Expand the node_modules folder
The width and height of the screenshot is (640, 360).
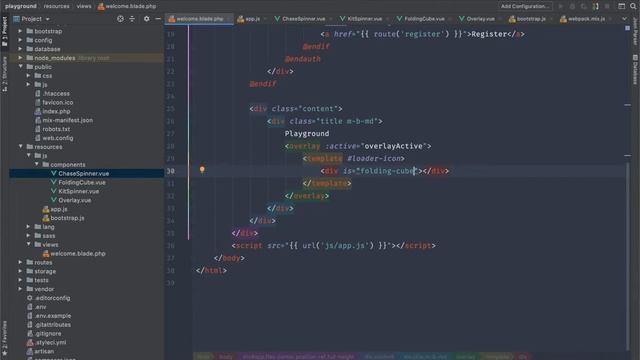point(20,58)
